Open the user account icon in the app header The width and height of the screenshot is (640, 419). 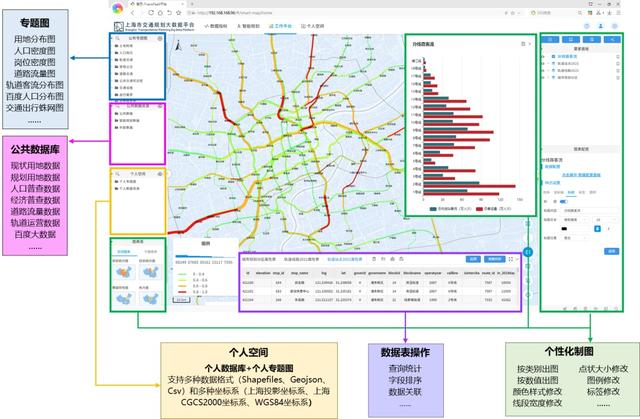[600, 26]
